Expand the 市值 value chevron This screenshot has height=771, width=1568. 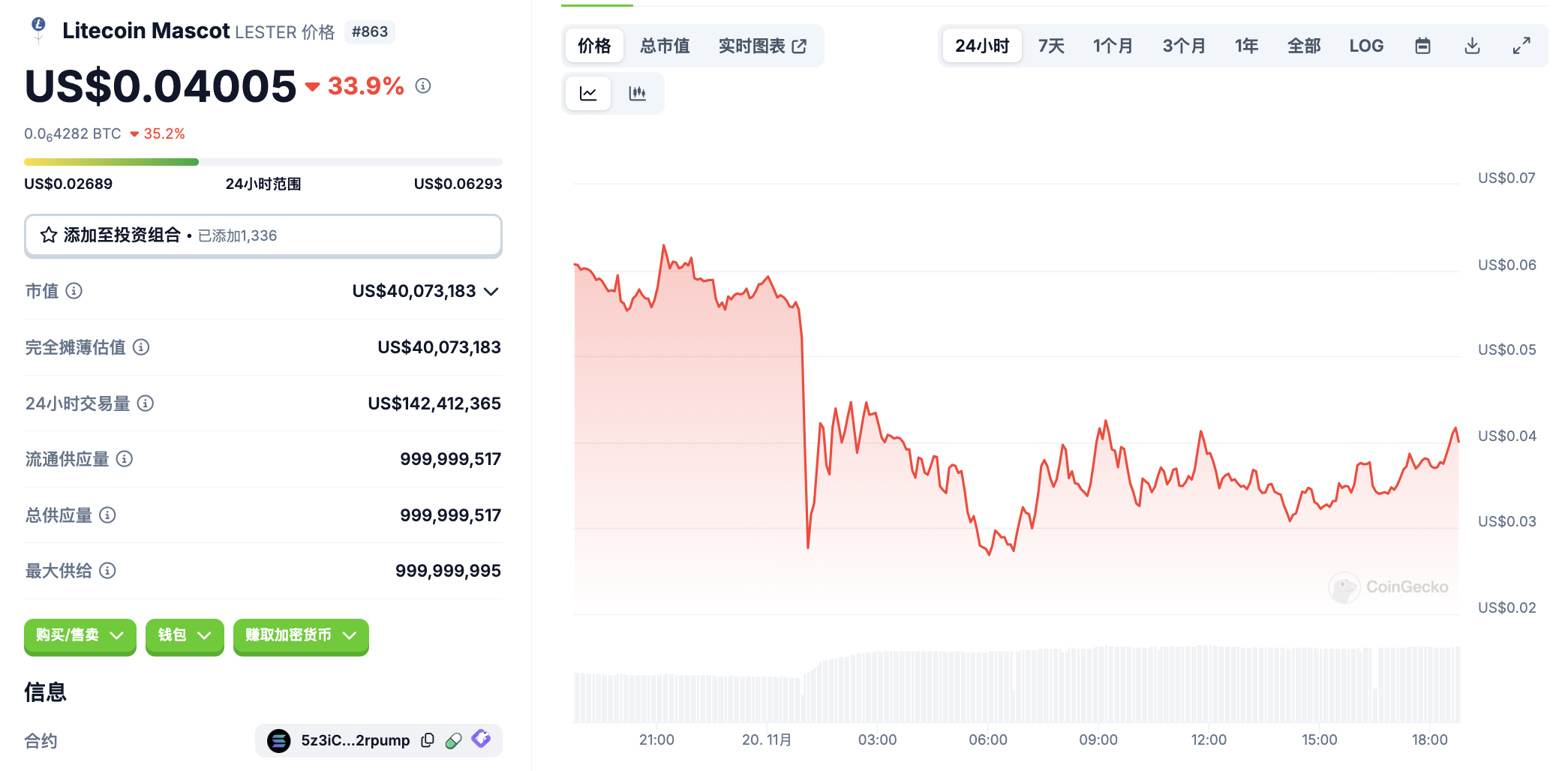[x=491, y=291]
